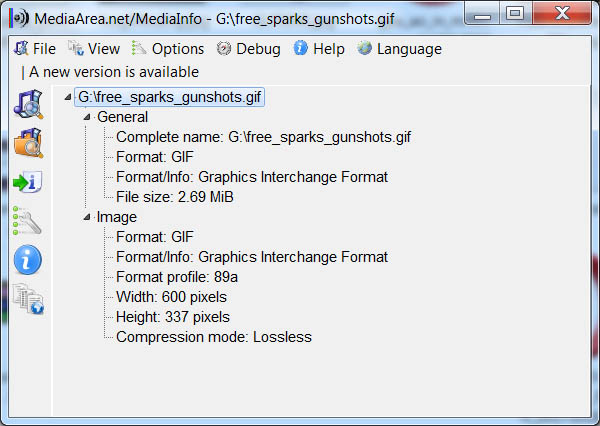
Task: Select 'Format: GIF' under General
Action: click(155, 157)
